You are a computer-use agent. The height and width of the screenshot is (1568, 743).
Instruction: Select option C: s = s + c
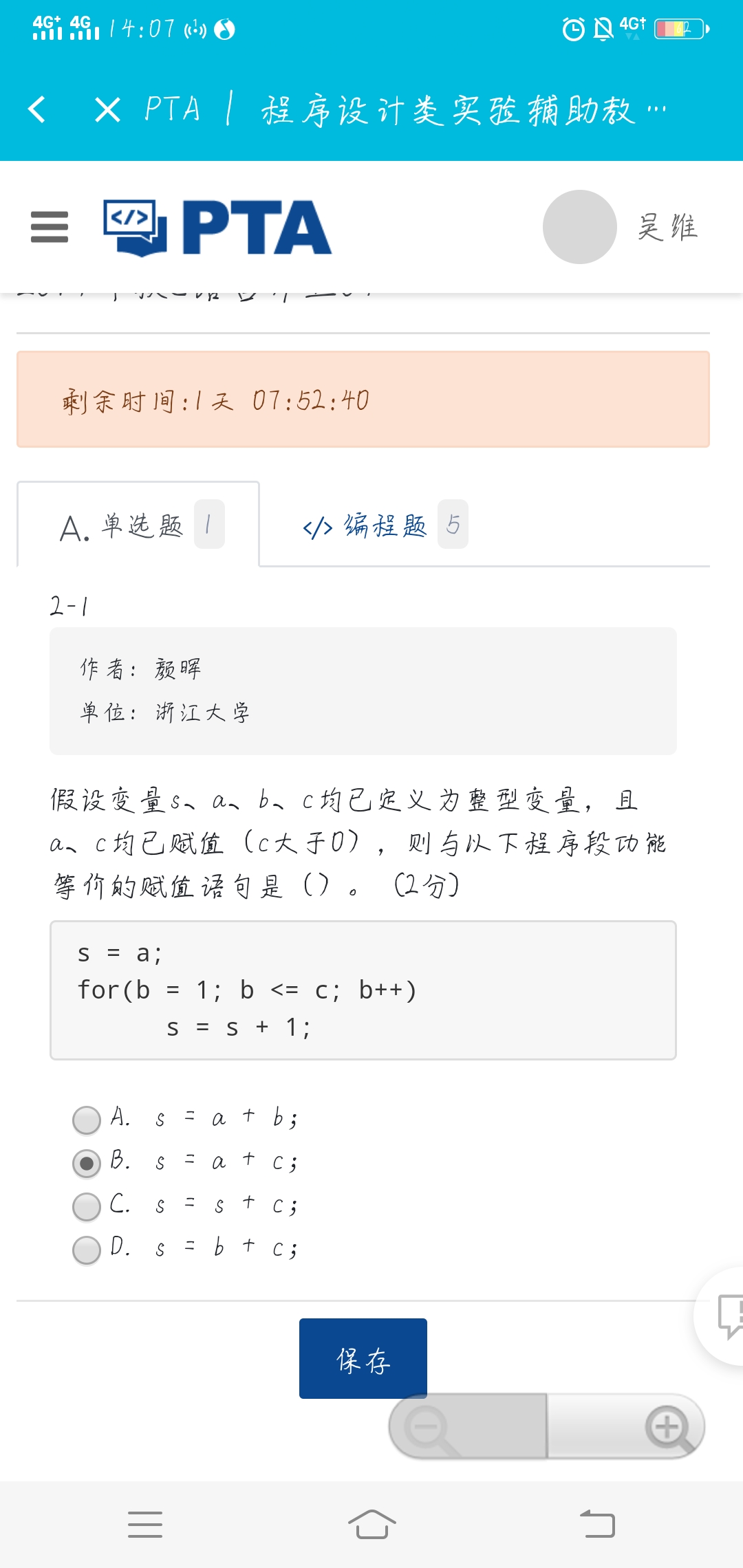coord(87,1206)
